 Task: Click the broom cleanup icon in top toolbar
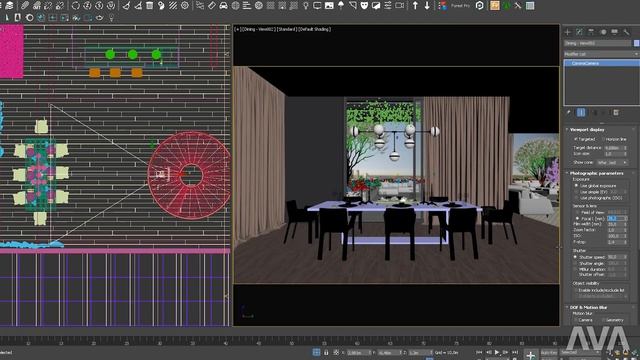click(126, 6)
